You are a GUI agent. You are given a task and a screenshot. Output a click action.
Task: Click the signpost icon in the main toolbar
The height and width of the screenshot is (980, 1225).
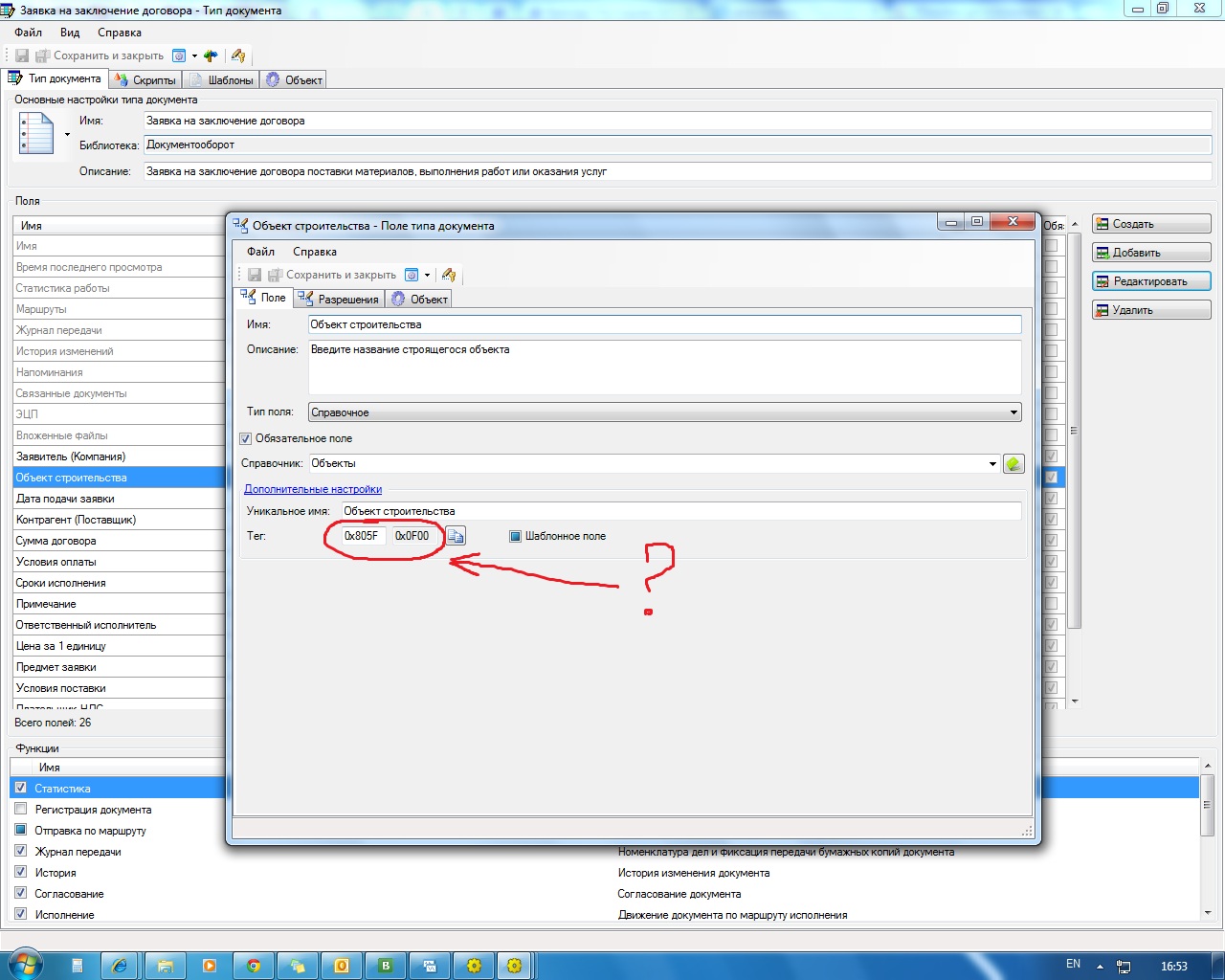point(211,56)
